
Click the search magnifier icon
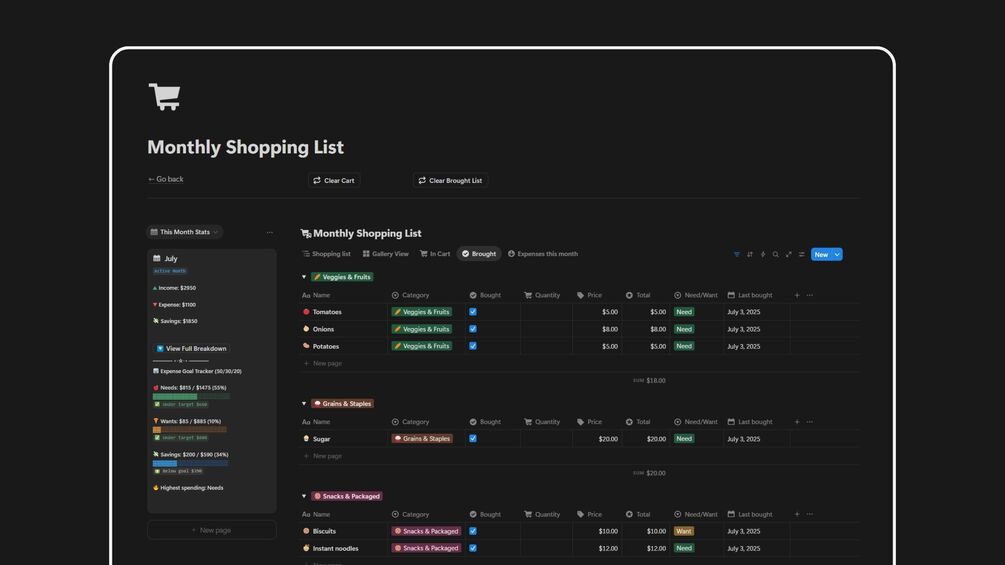[x=776, y=254]
